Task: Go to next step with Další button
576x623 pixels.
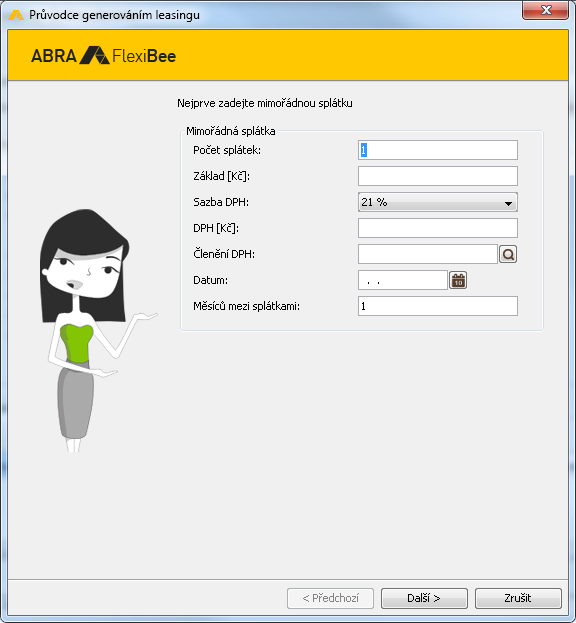Action: 424,598
